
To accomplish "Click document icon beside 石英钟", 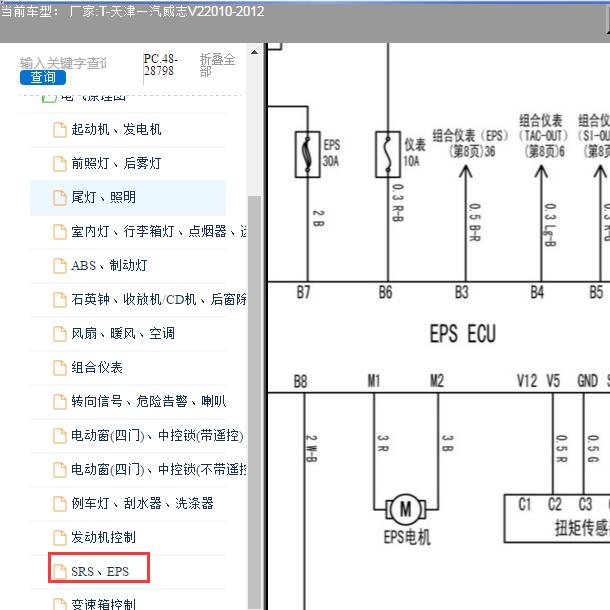I will (60, 300).
